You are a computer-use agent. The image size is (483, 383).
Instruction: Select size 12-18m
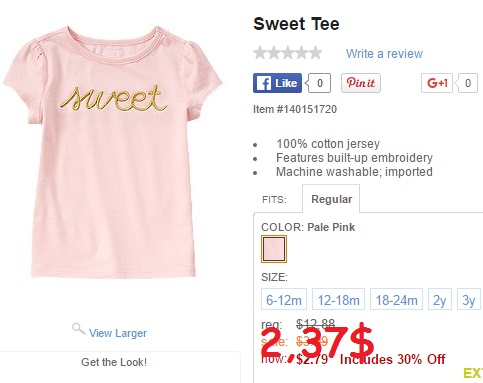pyautogui.click(x=338, y=300)
